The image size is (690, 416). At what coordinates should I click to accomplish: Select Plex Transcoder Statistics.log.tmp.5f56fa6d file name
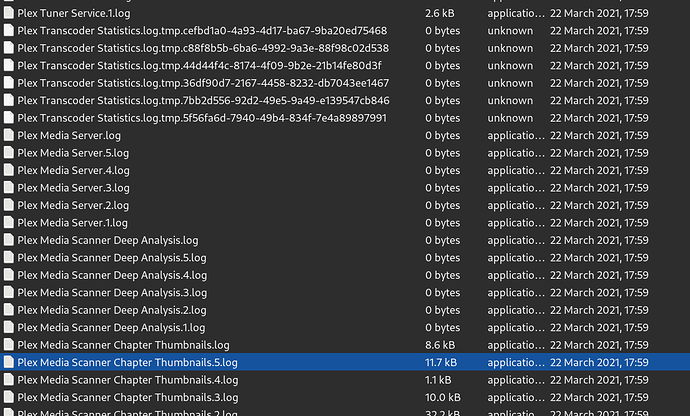coord(202,118)
